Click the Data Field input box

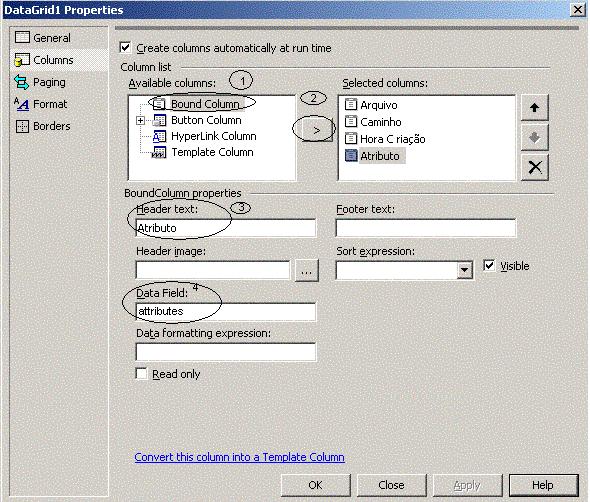(226, 312)
